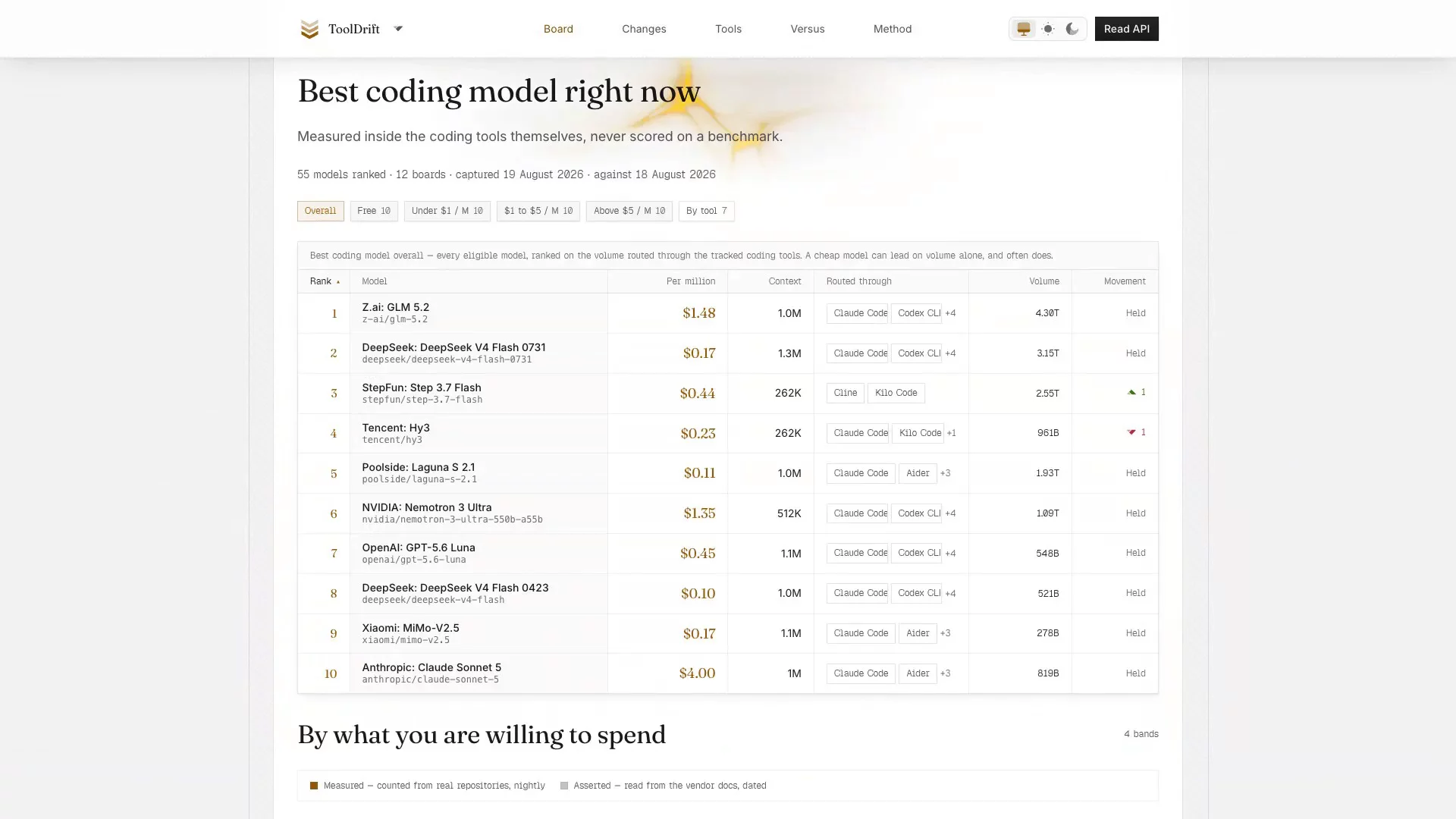Viewport: 1456px width, 819px height.
Task: Open DeepSeek V4 Flash 0731 model link
Action: click(453, 347)
